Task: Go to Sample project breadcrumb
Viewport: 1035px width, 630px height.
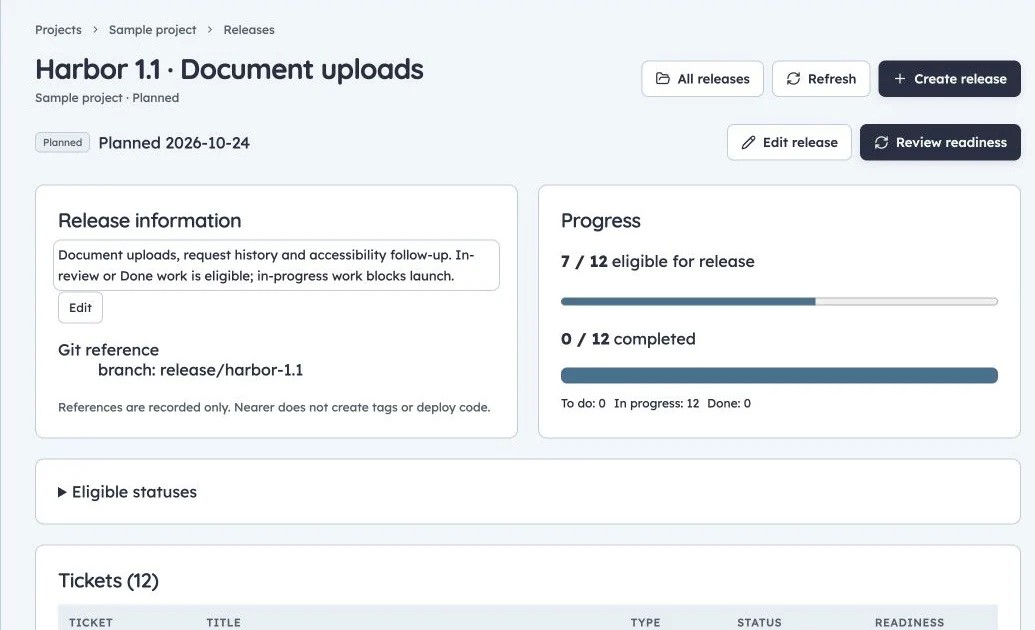Action: [152, 30]
